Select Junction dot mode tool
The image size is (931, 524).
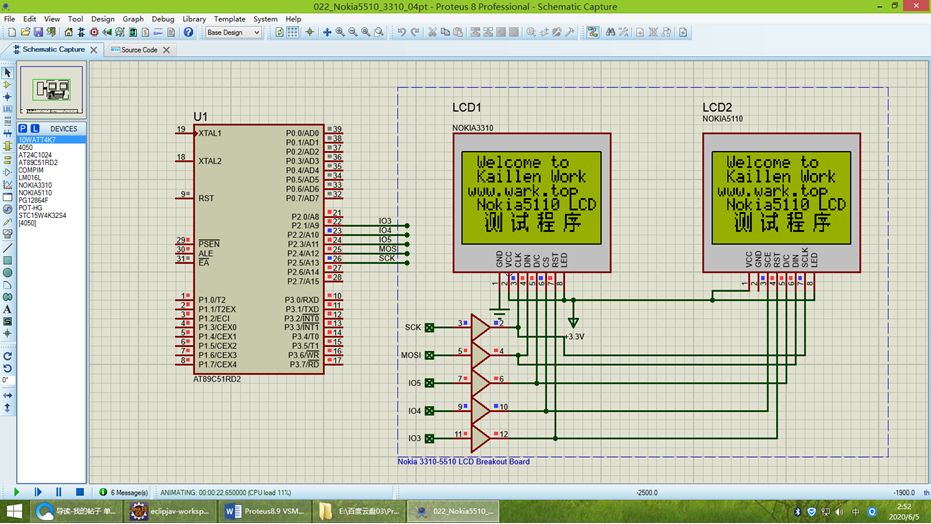click(x=7, y=97)
